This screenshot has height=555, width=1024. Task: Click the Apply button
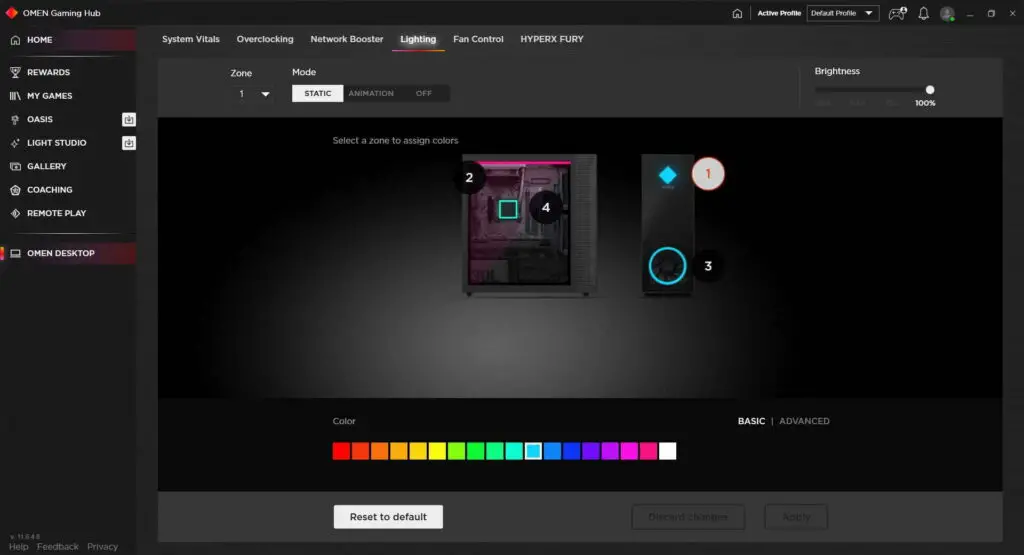(x=796, y=517)
